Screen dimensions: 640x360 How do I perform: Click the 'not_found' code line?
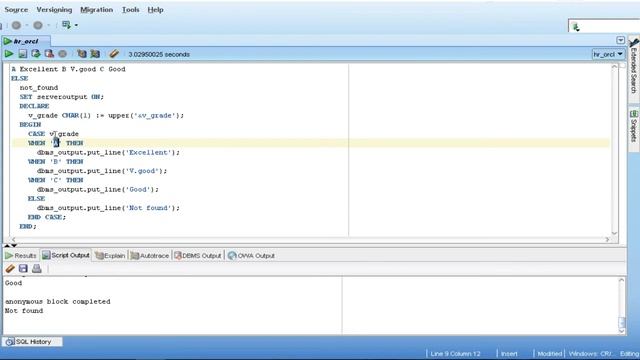point(39,88)
